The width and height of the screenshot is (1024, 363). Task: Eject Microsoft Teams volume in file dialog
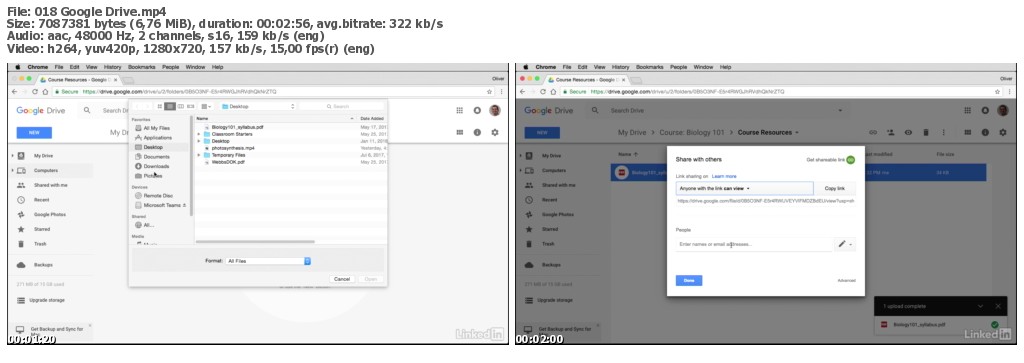[x=184, y=205]
